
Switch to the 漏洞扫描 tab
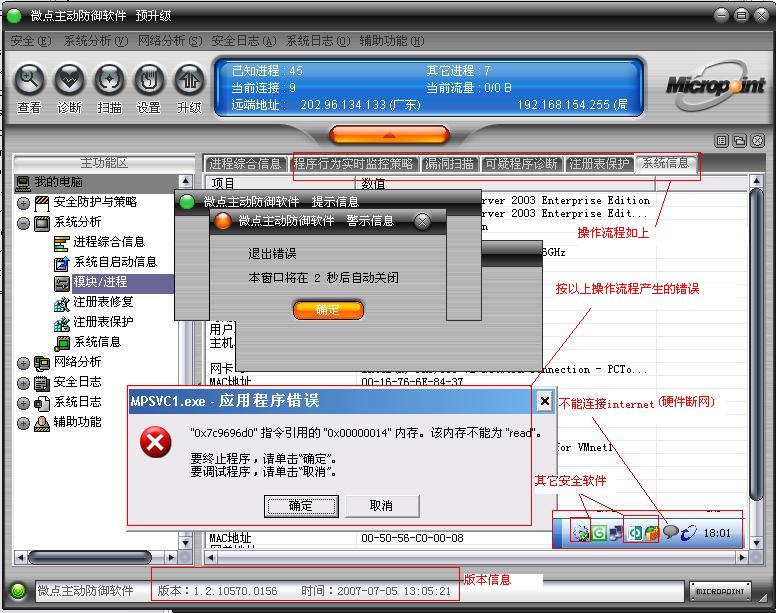pyautogui.click(x=450, y=164)
